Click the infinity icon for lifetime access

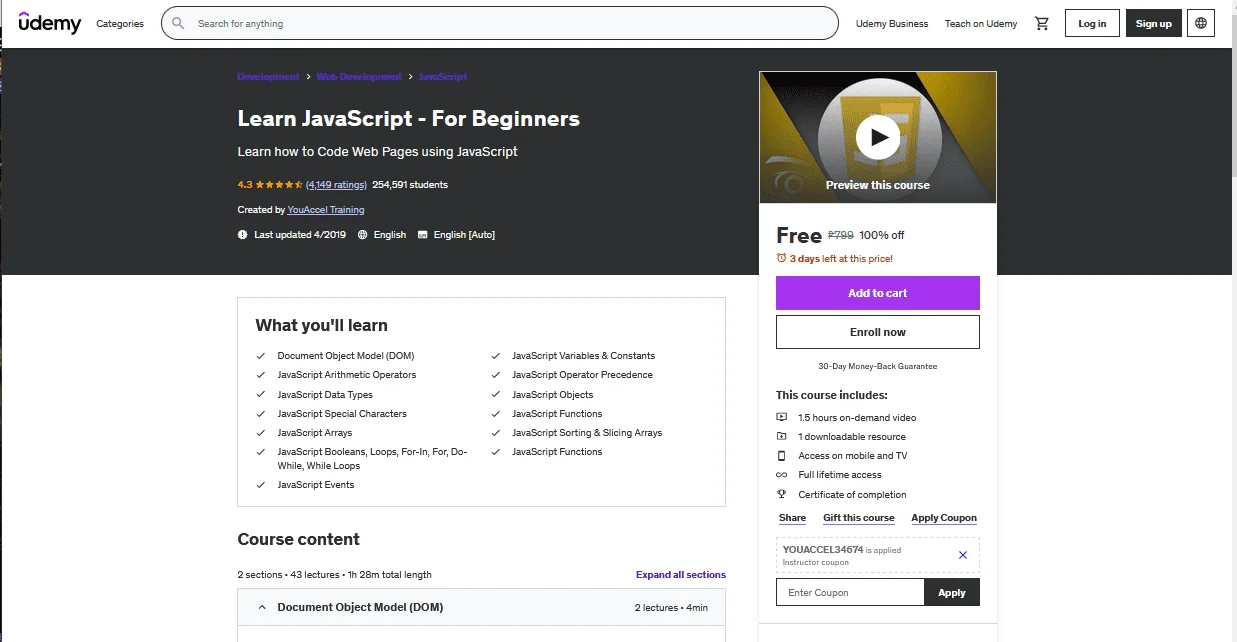782,475
